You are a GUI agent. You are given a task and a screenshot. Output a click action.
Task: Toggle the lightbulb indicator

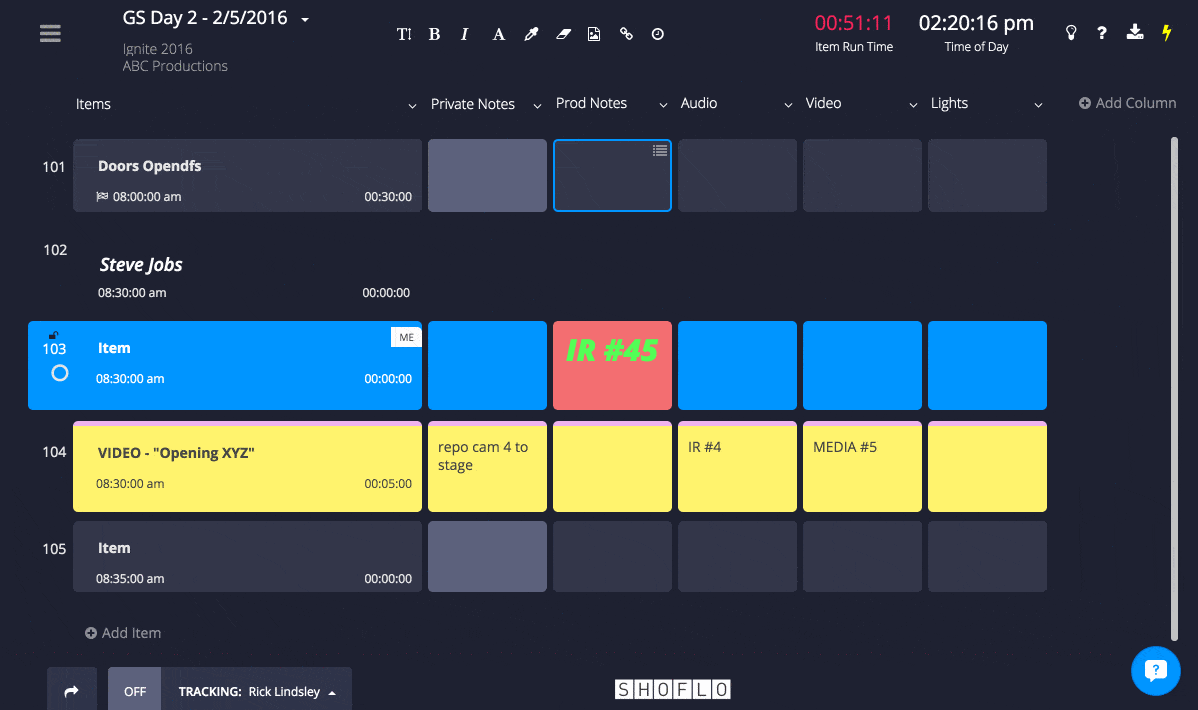1070,32
